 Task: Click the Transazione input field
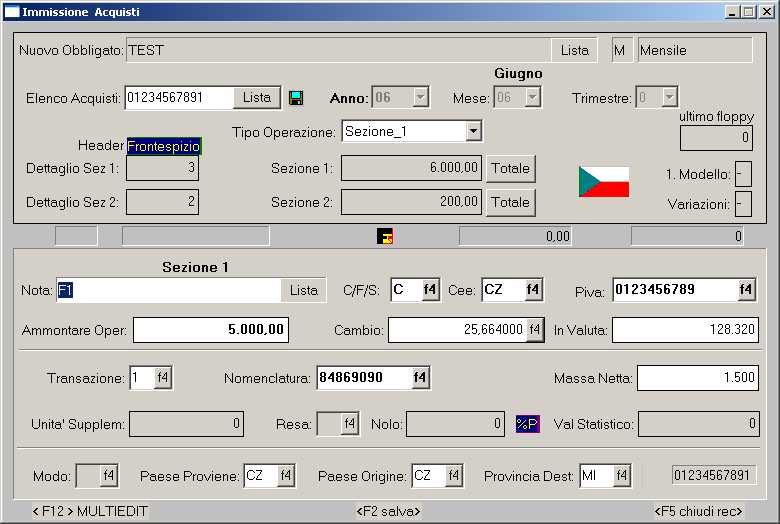tap(142, 377)
